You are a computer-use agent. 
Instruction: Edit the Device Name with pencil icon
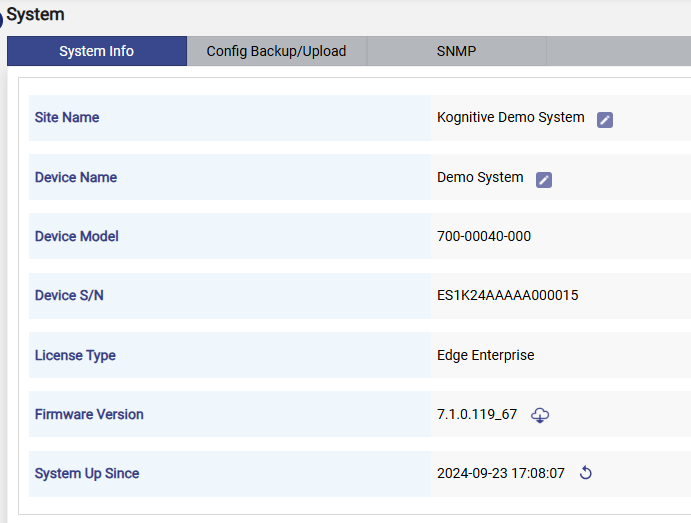[544, 179]
